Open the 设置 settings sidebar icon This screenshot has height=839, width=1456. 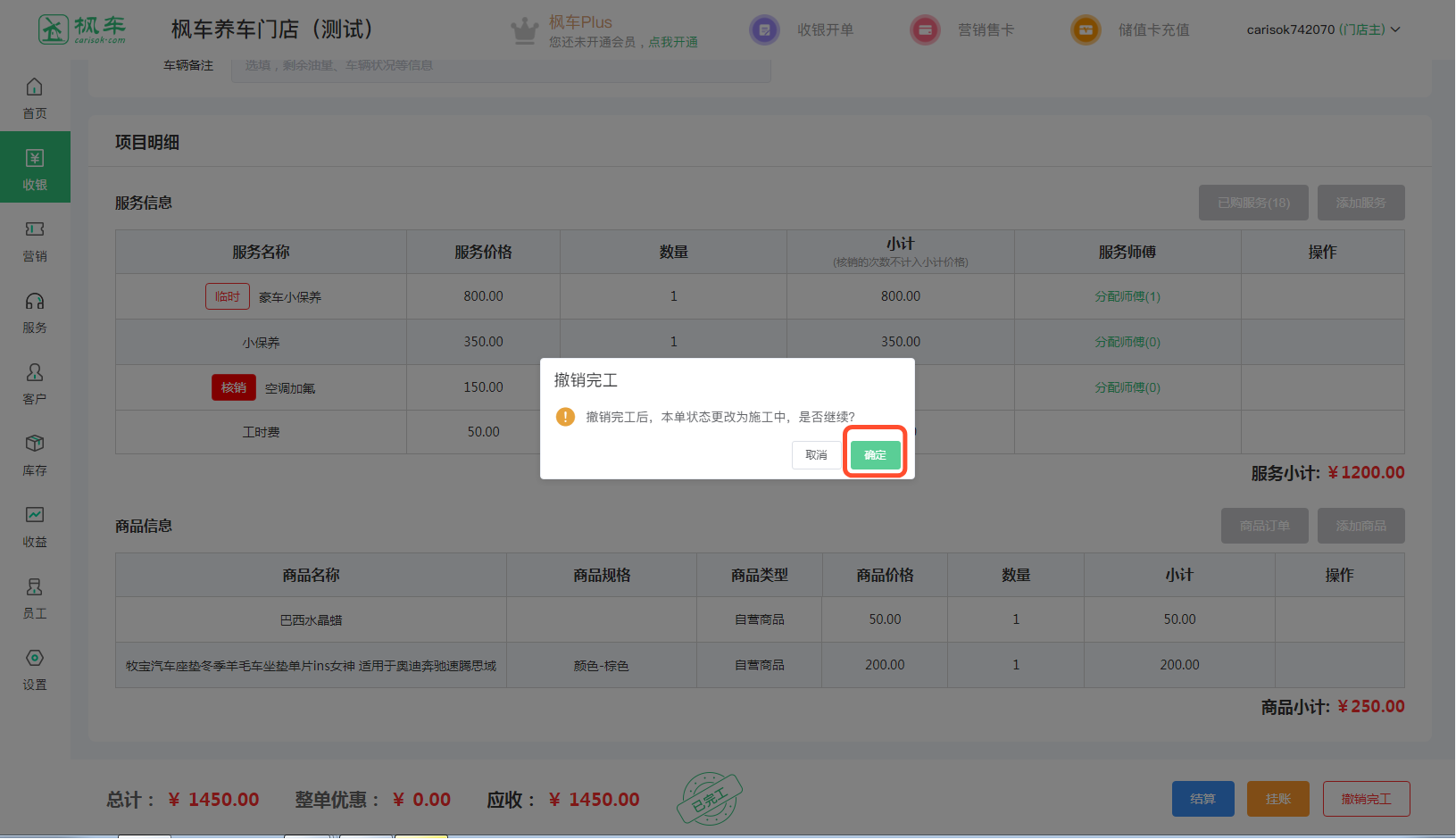34,659
